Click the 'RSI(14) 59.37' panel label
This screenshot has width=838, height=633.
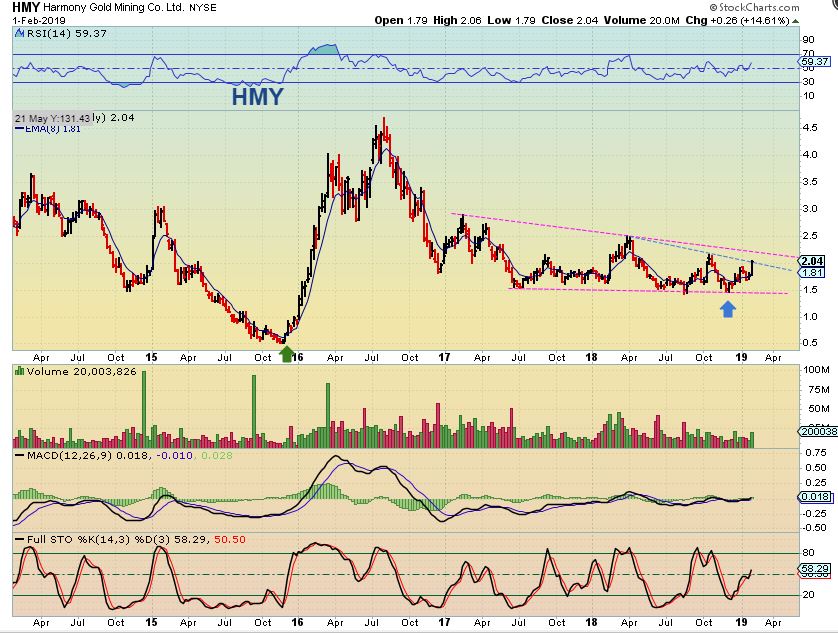click(x=66, y=33)
